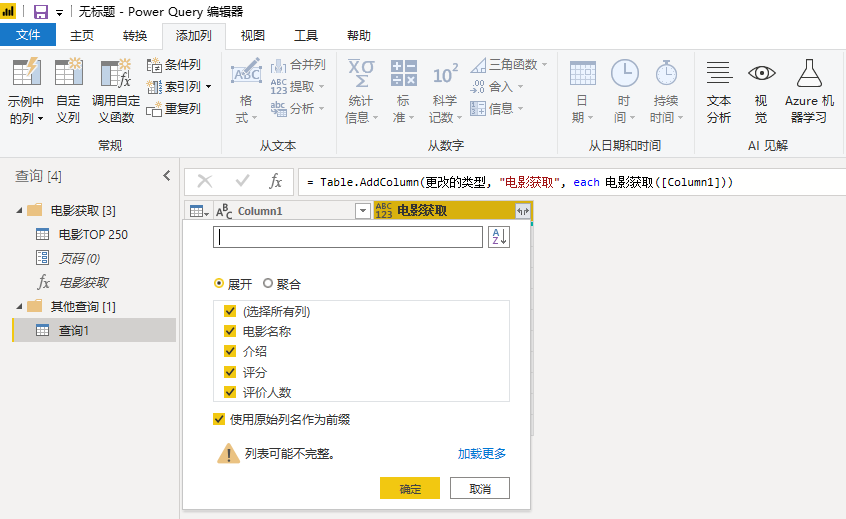Uncheck the 电影名称 checkbox
The width and height of the screenshot is (846, 519).
(230, 331)
